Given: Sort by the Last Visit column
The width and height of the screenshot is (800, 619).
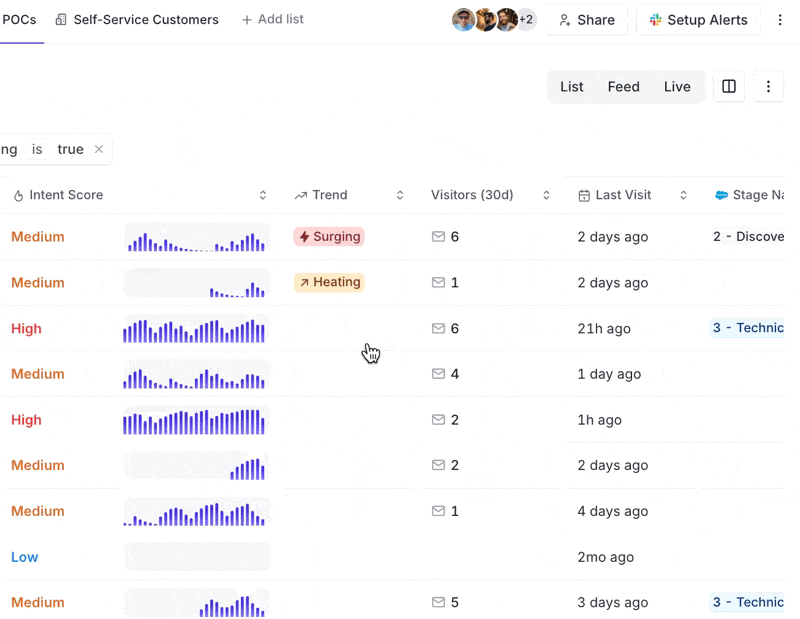Looking at the screenshot, I should (x=683, y=195).
